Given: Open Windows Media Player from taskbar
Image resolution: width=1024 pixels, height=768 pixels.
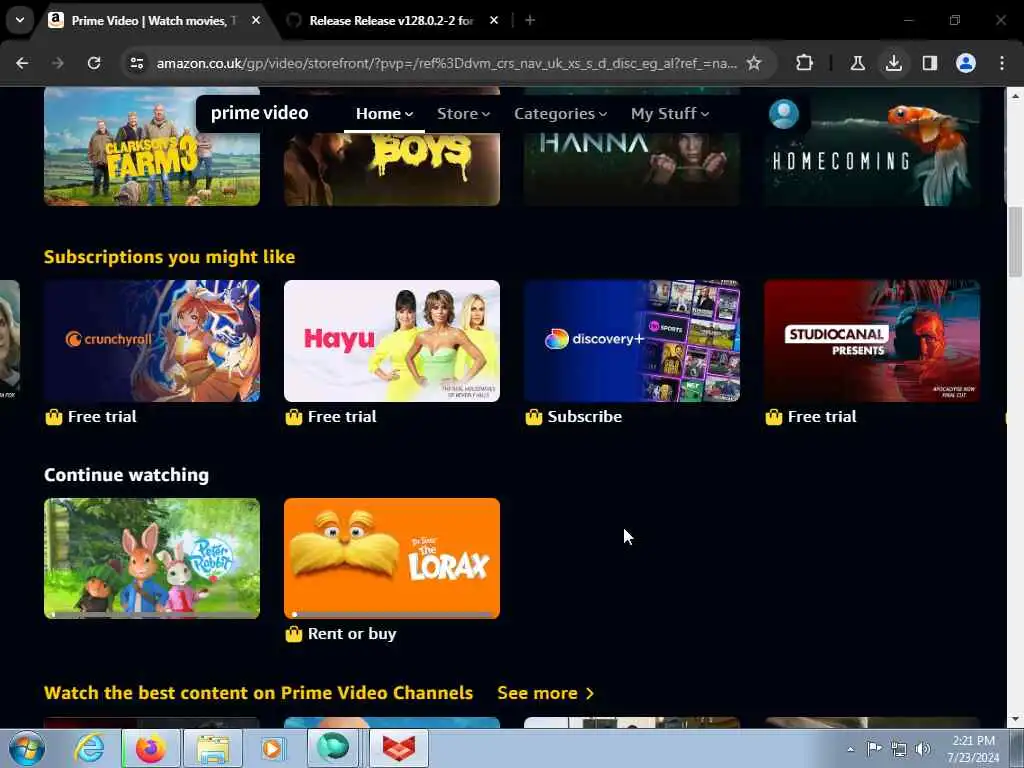Looking at the screenshot, I should click(x=272, y=748).
